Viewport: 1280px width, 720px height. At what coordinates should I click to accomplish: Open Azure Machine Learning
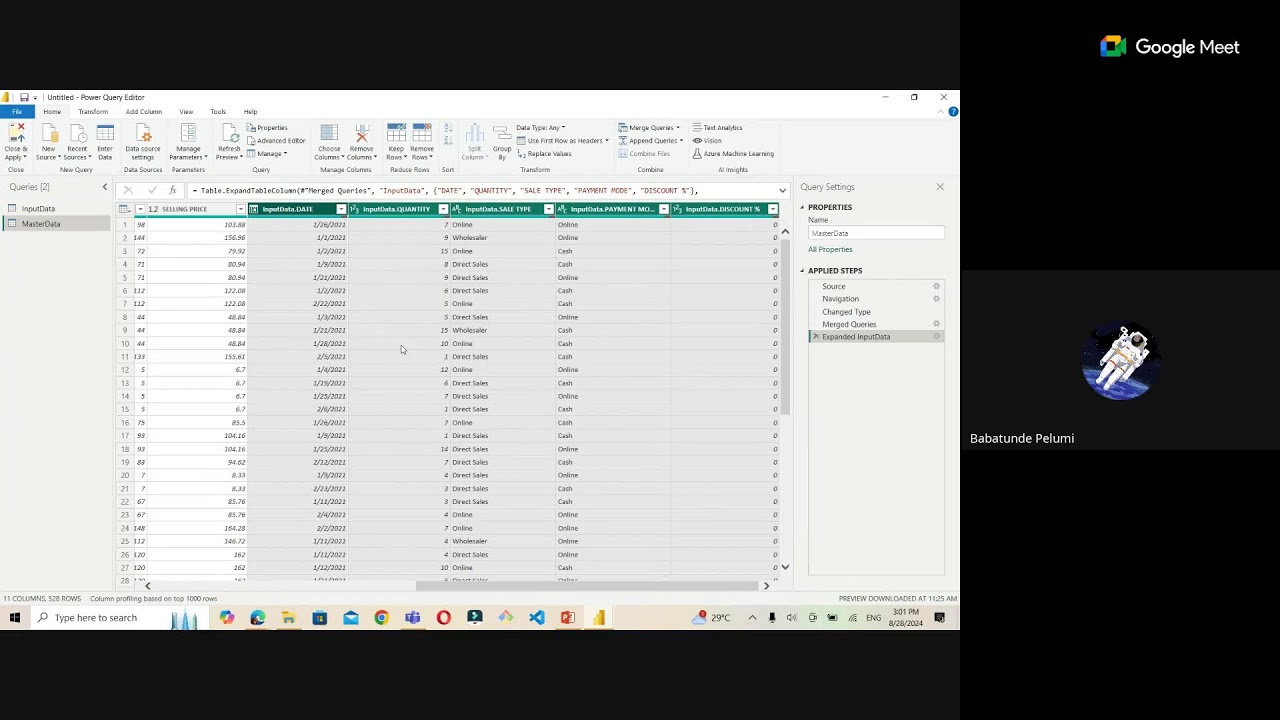pyautogui.click(x=733, y=154)
